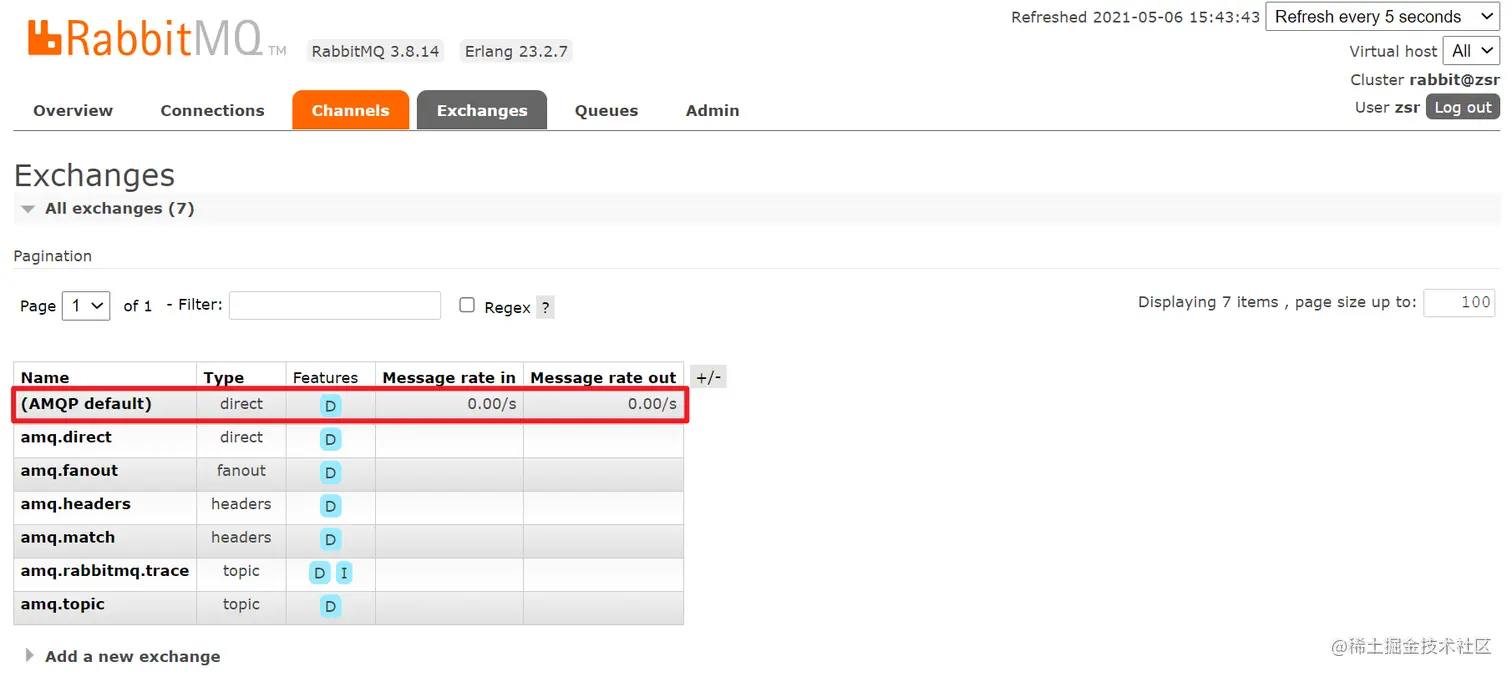Click the Refreshed timestamp text

1135,17
